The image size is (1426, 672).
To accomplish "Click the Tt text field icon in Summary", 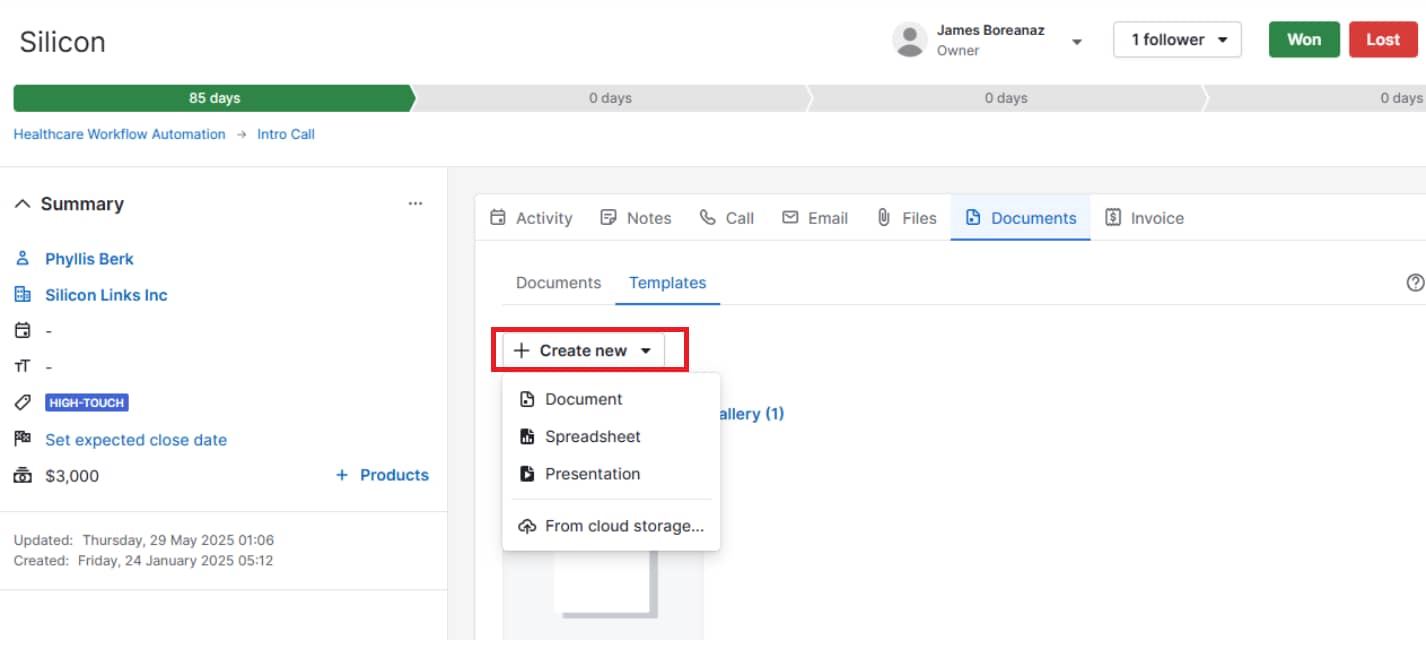I will (x=22, y=366).
